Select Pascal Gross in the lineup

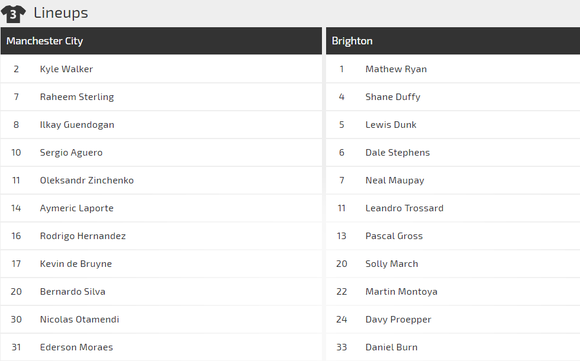tap(394, 236)
